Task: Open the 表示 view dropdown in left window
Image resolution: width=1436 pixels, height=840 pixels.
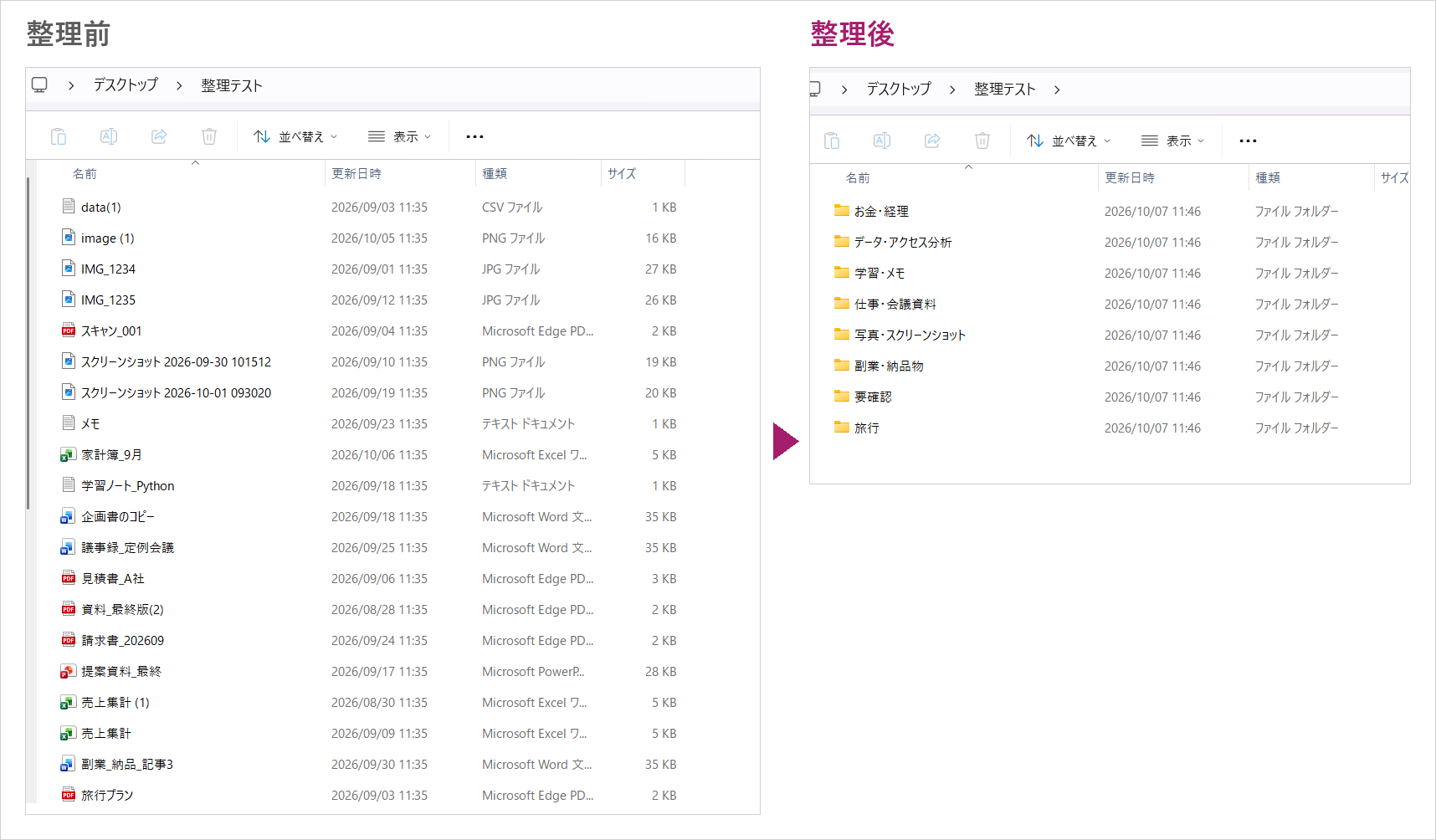Action: [400, 136]
